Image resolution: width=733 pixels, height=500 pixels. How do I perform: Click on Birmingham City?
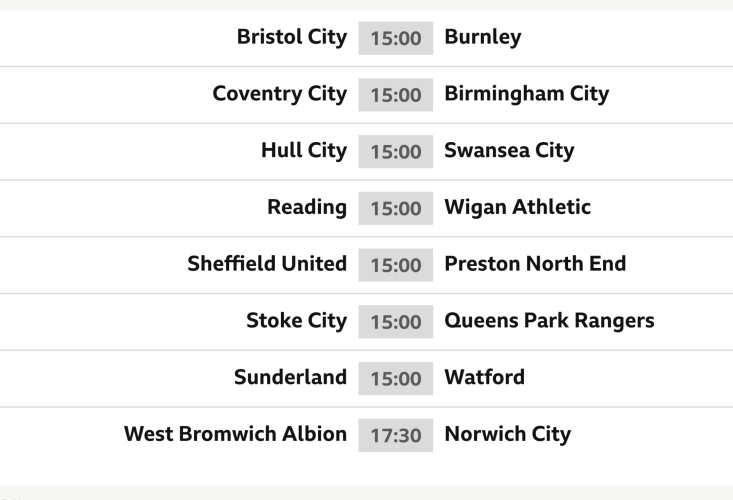click(x=526, y=94)
